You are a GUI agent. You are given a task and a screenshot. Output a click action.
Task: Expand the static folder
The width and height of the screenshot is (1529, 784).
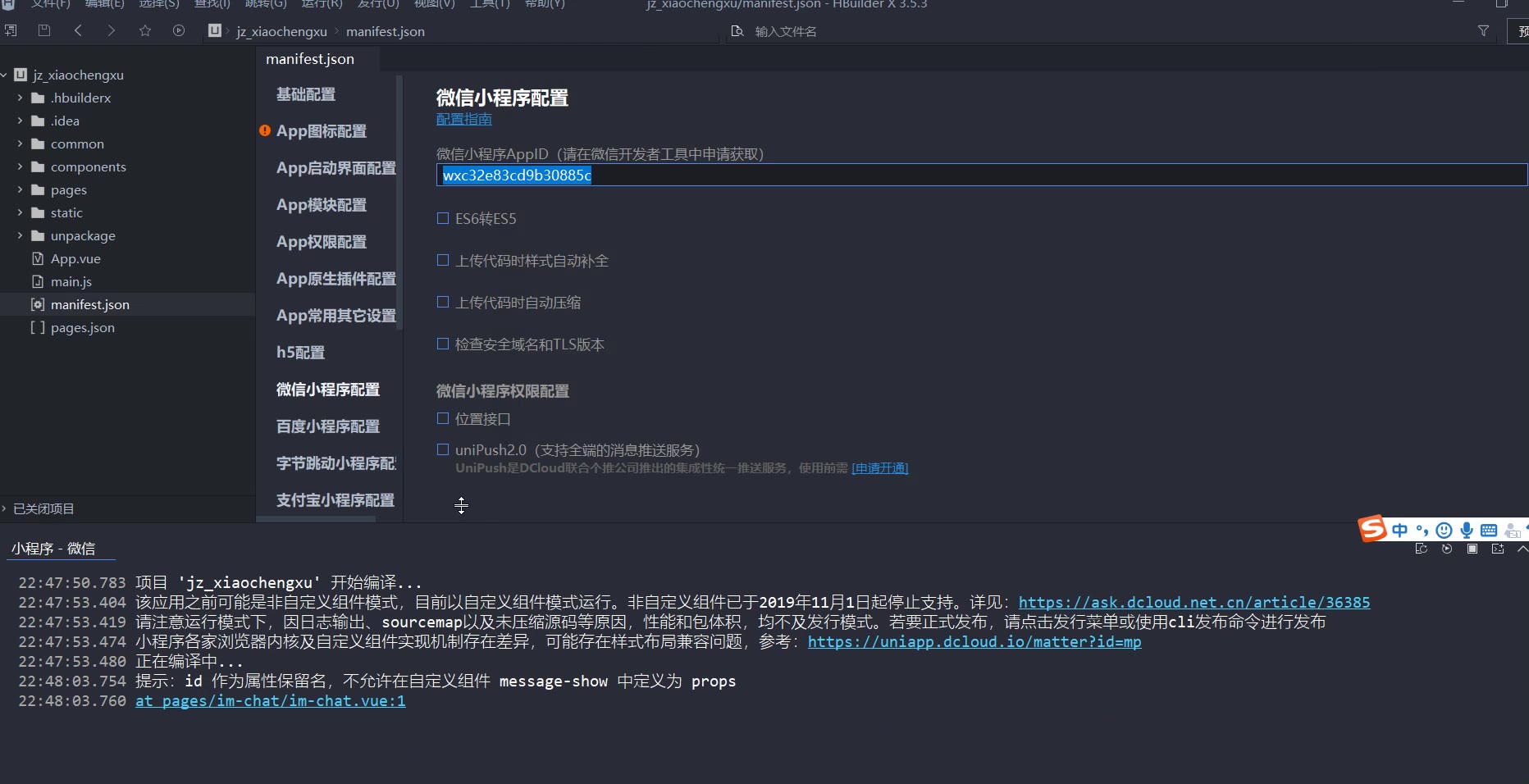20,212
